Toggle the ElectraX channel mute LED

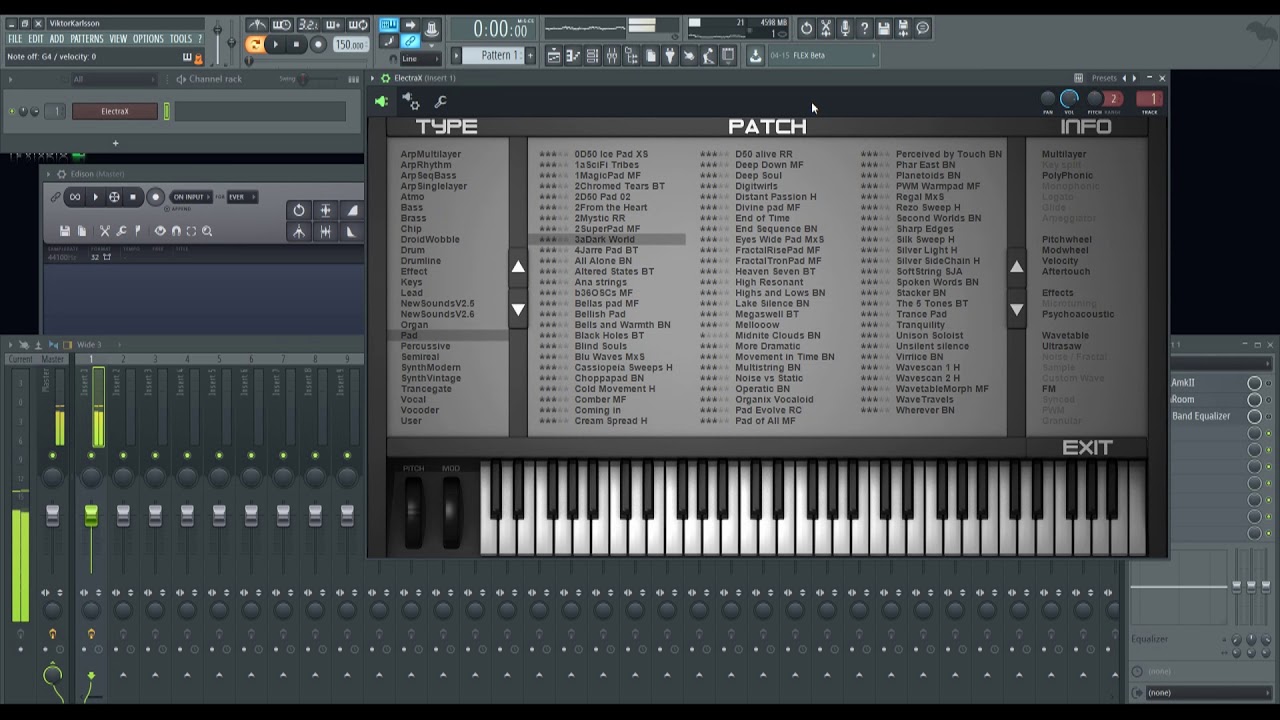12,111
